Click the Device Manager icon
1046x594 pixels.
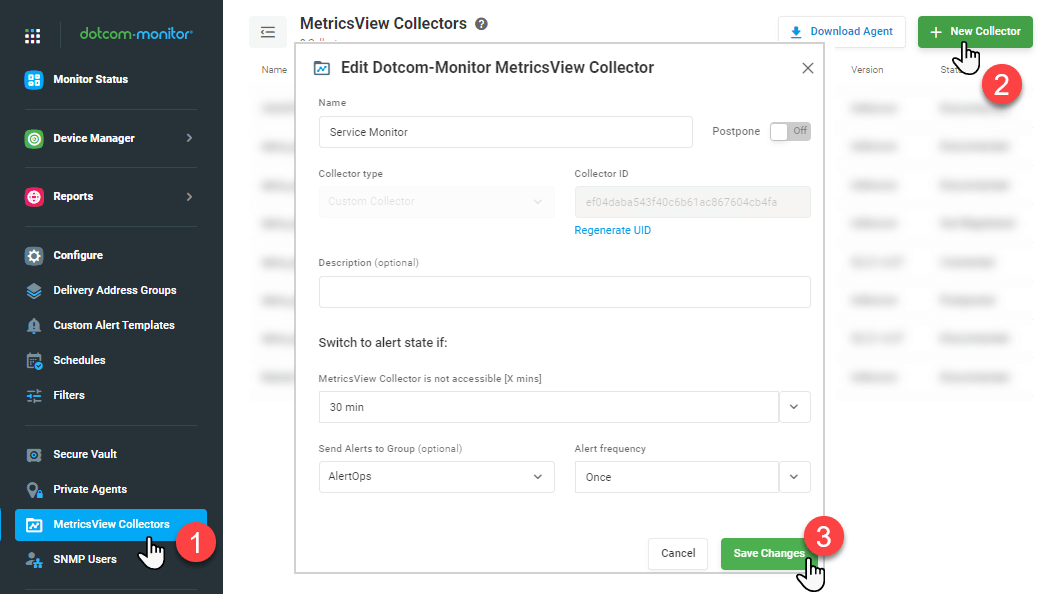(34, 138)
